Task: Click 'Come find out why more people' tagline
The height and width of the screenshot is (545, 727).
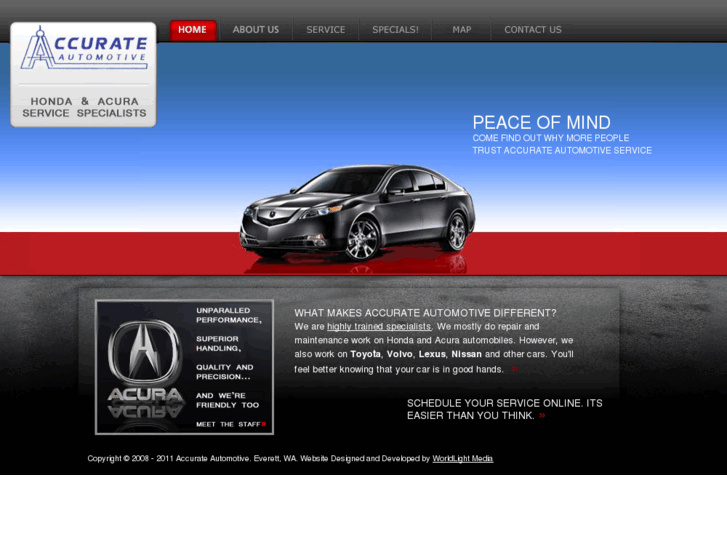Action: (551, 138)
